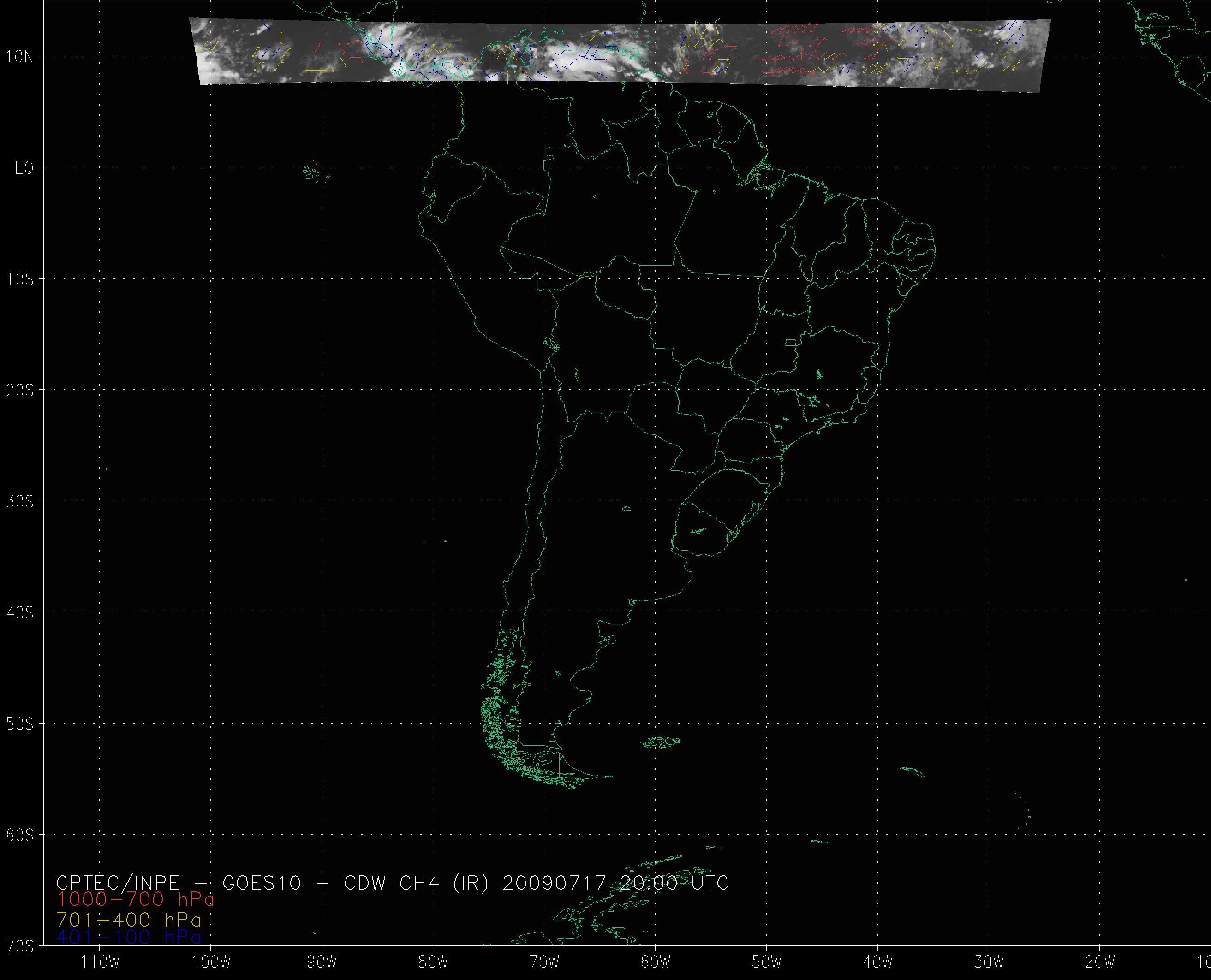Click the 80W longitude label
The width and height of the screenshot is (1211, 980).
click(434, 962)
